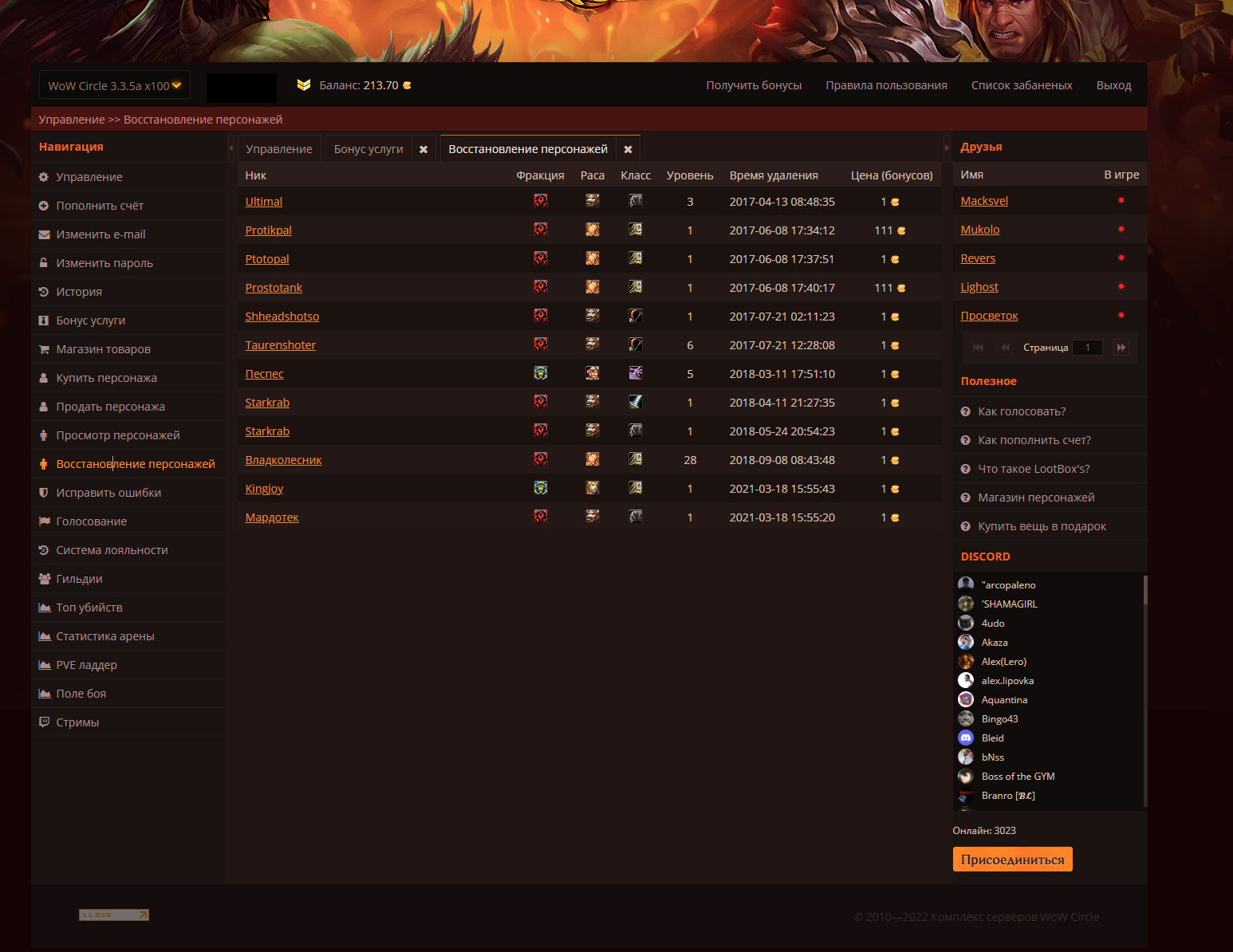Screen dimensions: 1233x952
Task: Click the character link Ultimal
Action: (x=263, y=202)
